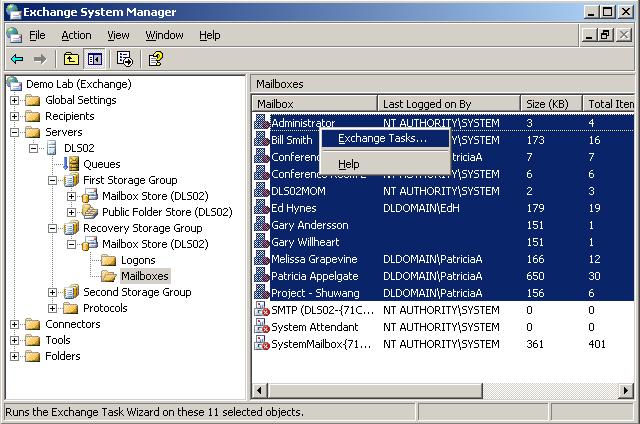Expand the Public Folder Store node
Screen dimensions: 640x424
coord(71,212)
